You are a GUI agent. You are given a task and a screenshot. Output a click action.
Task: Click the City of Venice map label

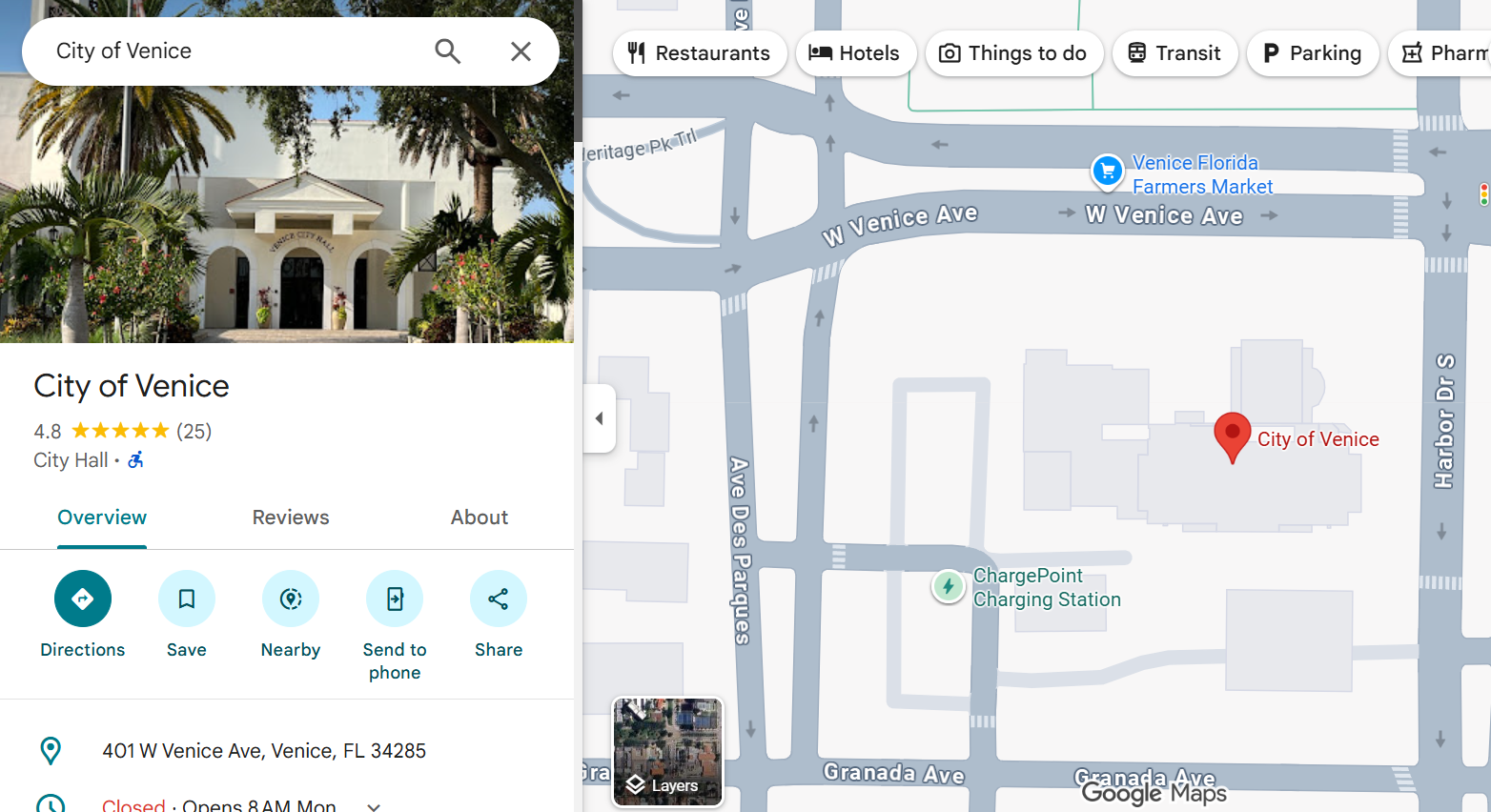[x=1317, y=439]
